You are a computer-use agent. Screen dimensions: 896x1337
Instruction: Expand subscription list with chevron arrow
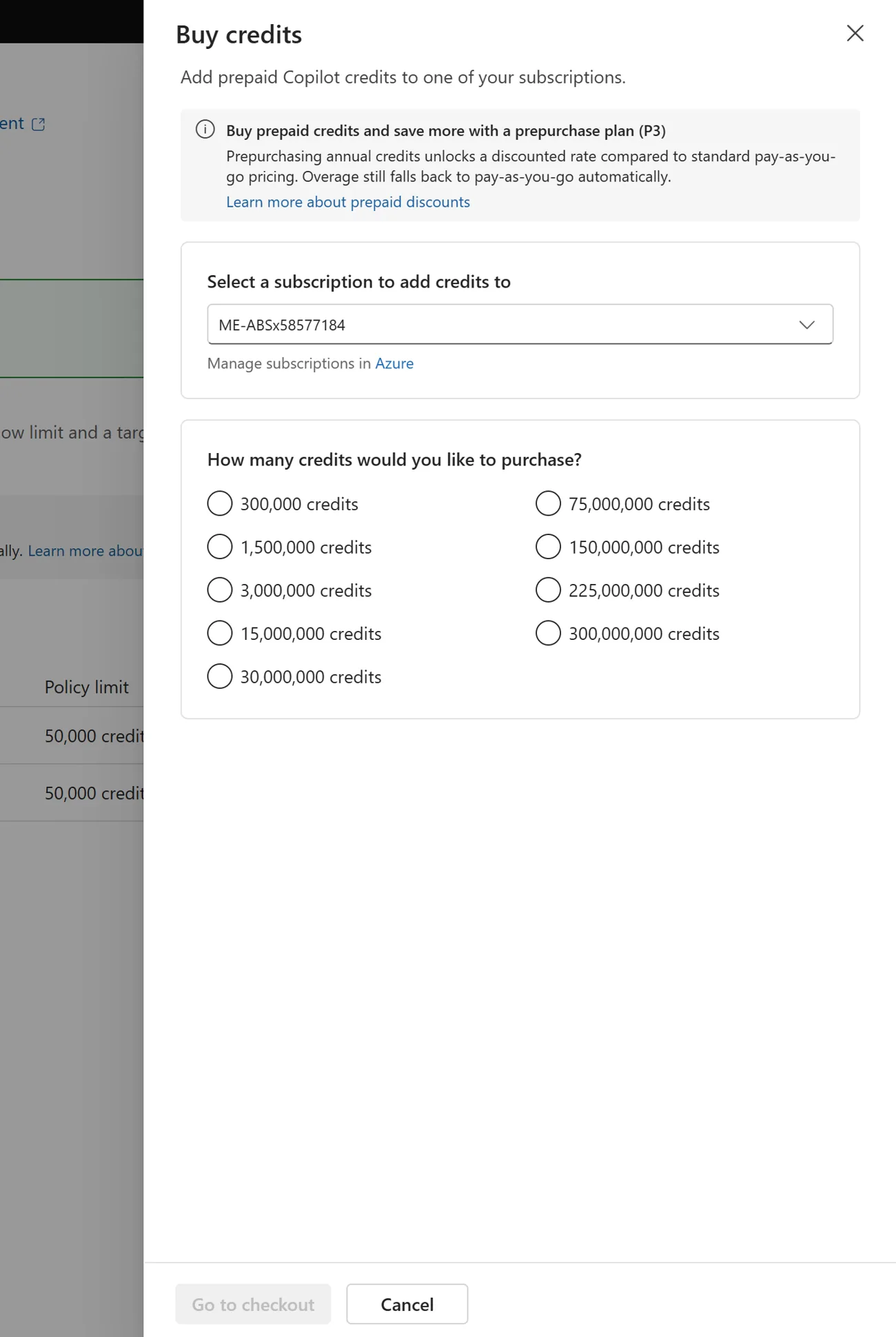coord(806,325)
